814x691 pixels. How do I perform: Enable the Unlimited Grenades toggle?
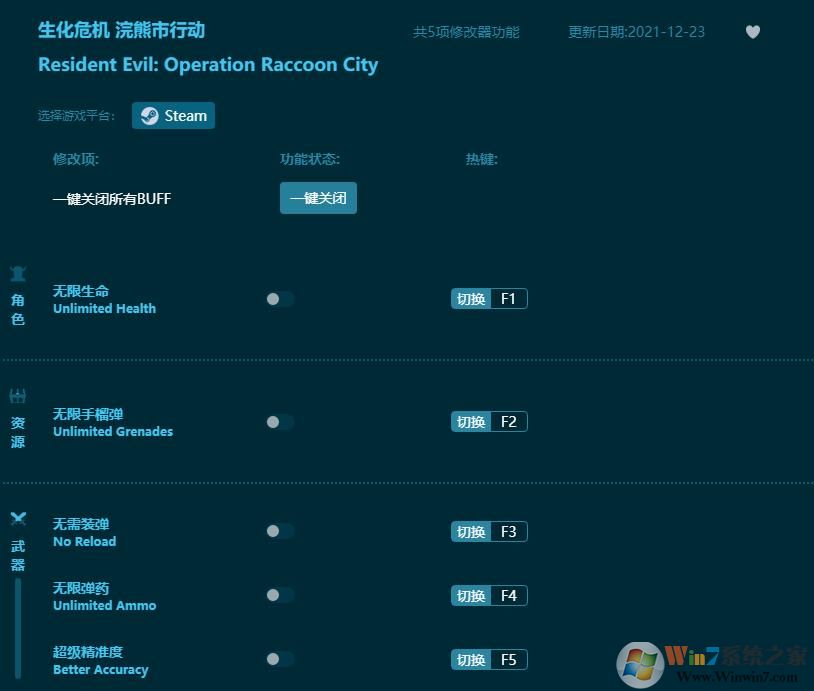[280, 422]
